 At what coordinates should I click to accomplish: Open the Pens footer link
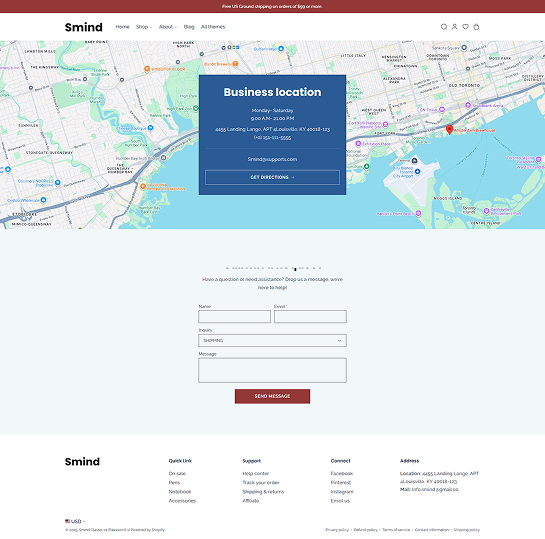pos(174,482)
